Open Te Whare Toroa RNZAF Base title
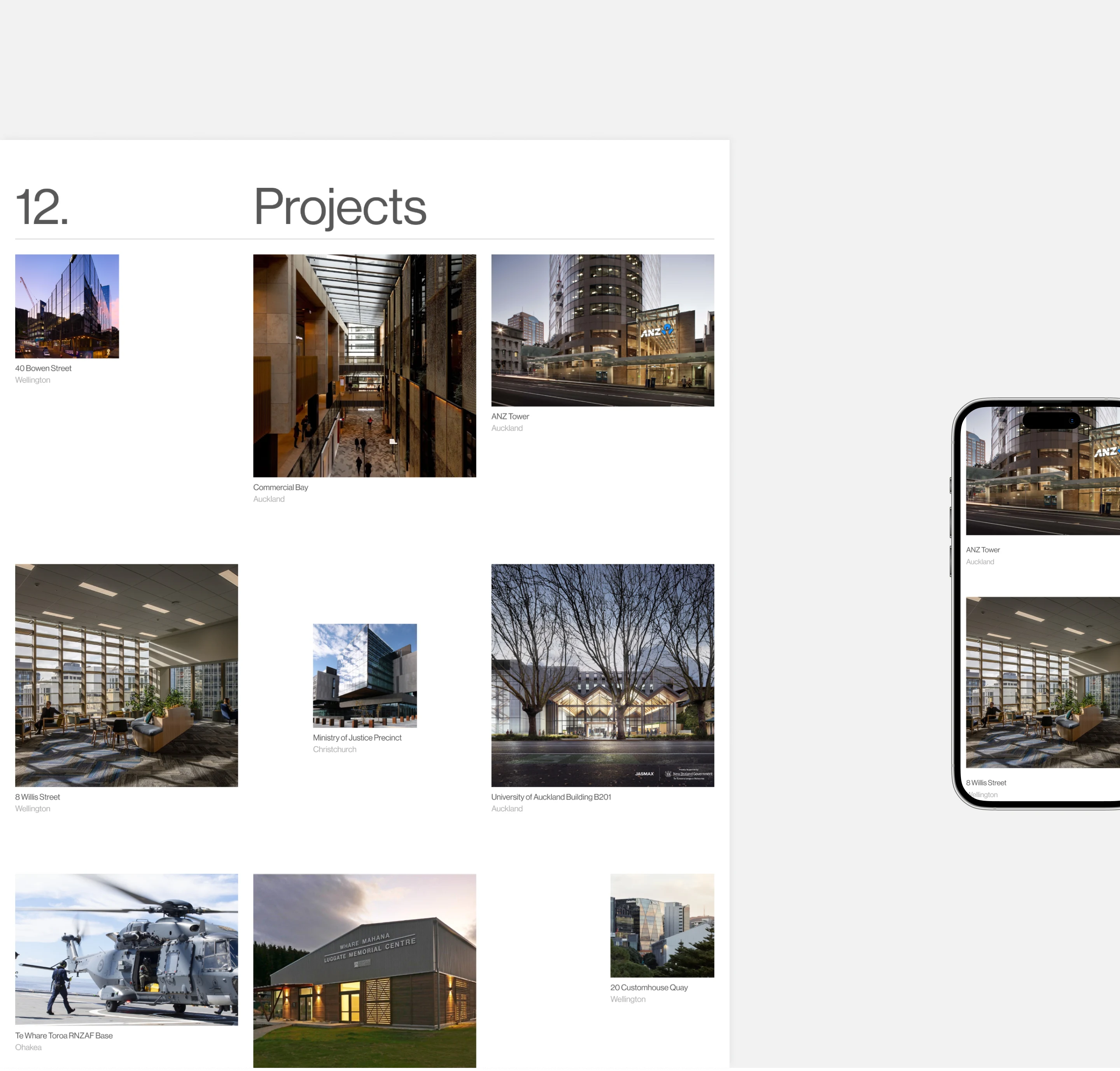Image resolution: width=1120 pixels, height=1071 pixels. coord(64,1036)
